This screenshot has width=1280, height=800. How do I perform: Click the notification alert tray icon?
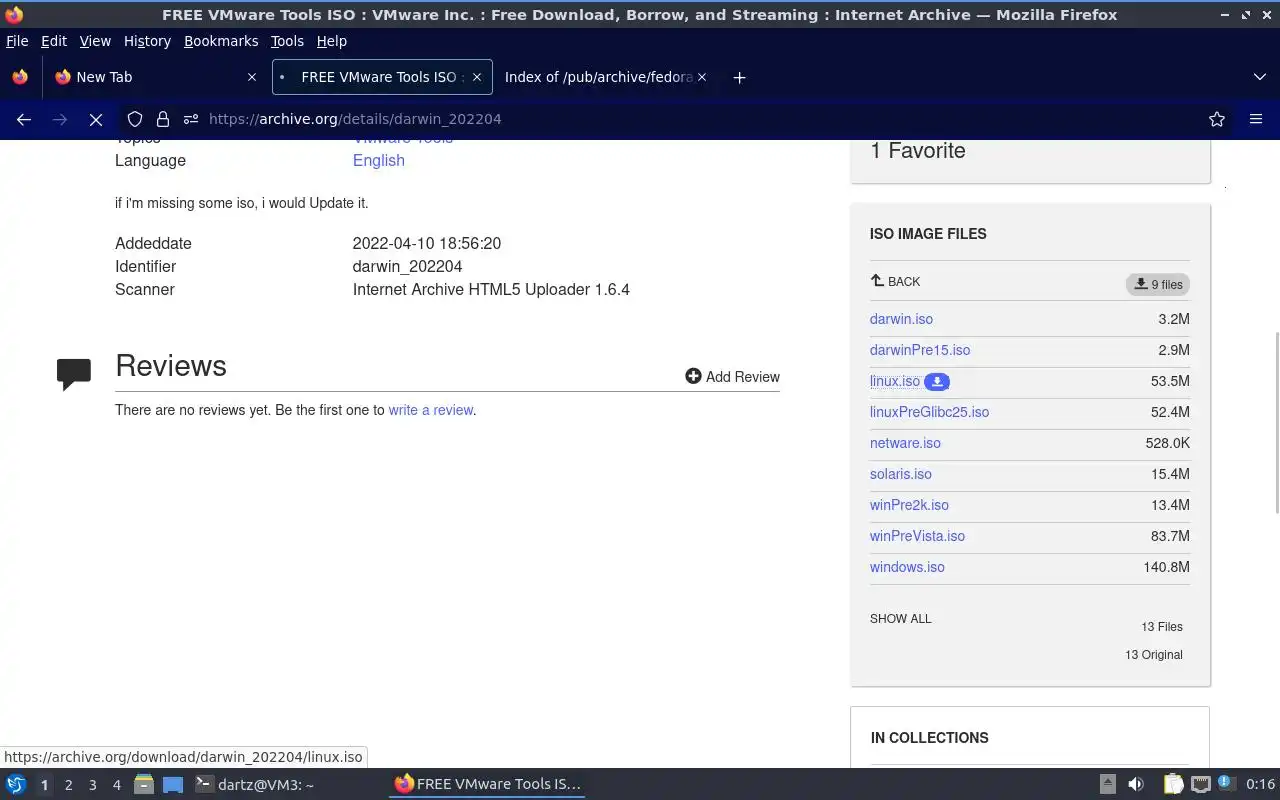tap(1225, 785)
